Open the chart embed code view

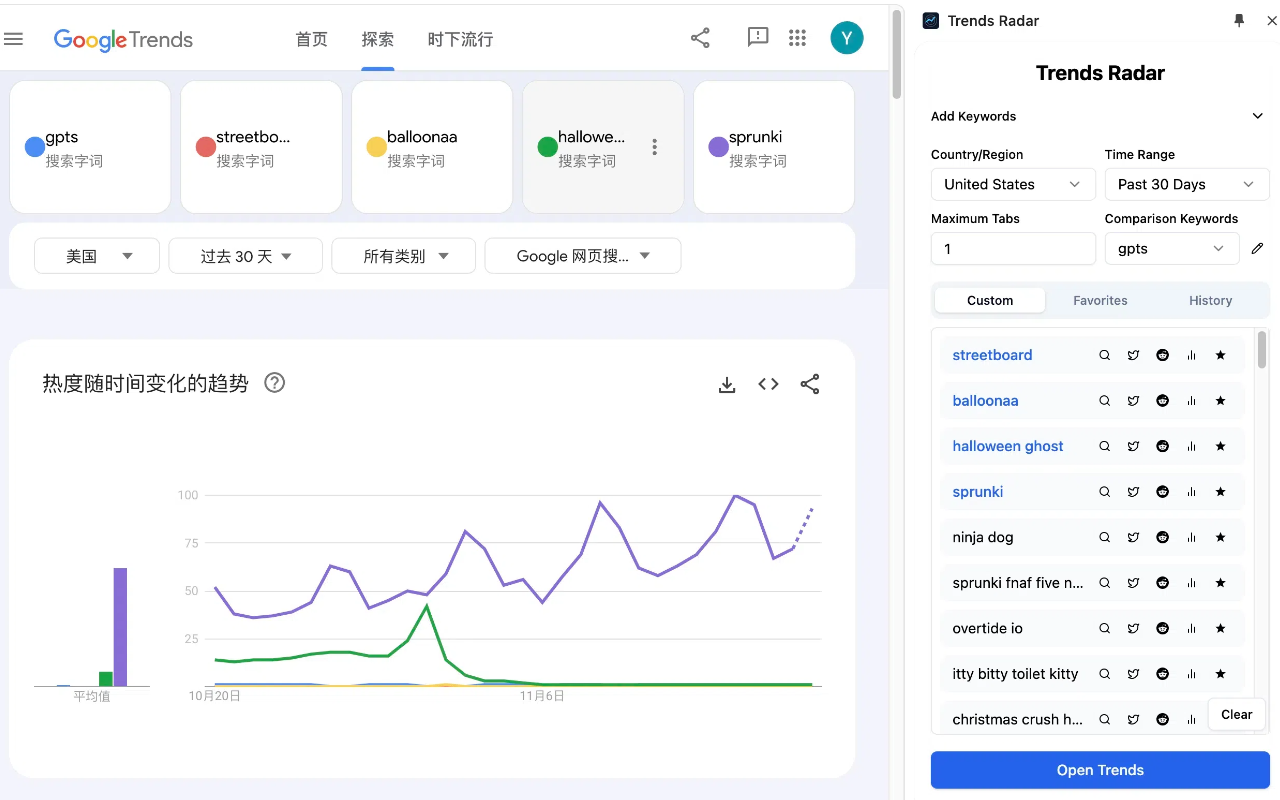tap(768, 383)
